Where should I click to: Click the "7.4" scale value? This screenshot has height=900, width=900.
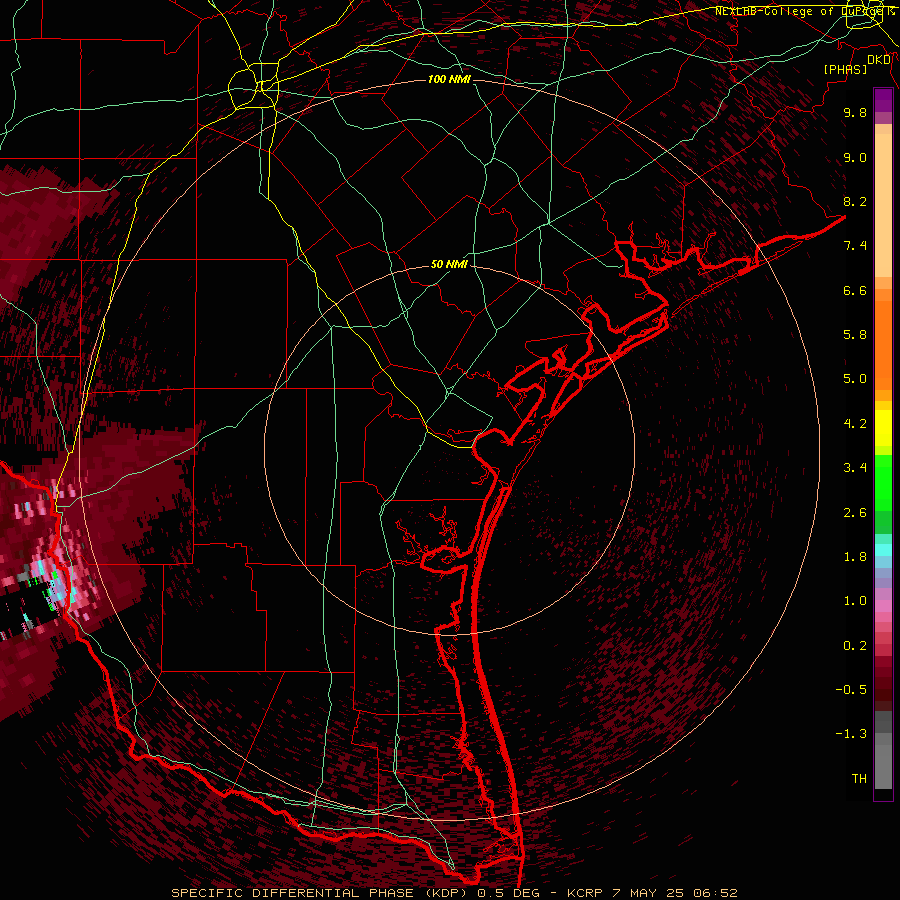855,246
